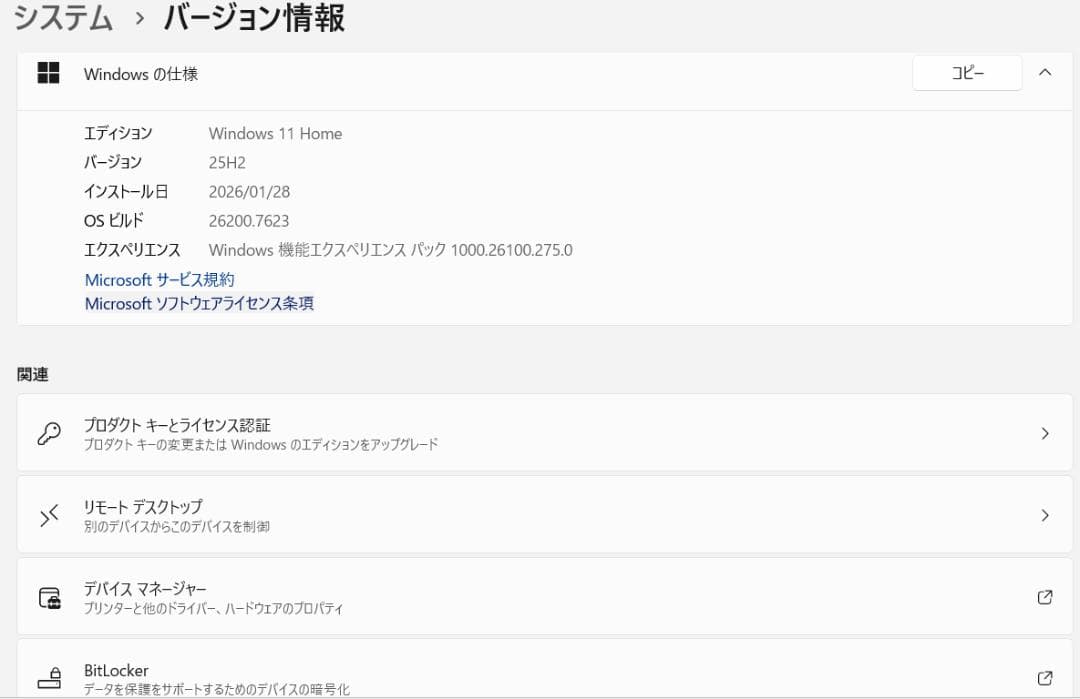Select システム in the breadcrumb
Screen dimensions: 1080x699
[x=62, y=18]
